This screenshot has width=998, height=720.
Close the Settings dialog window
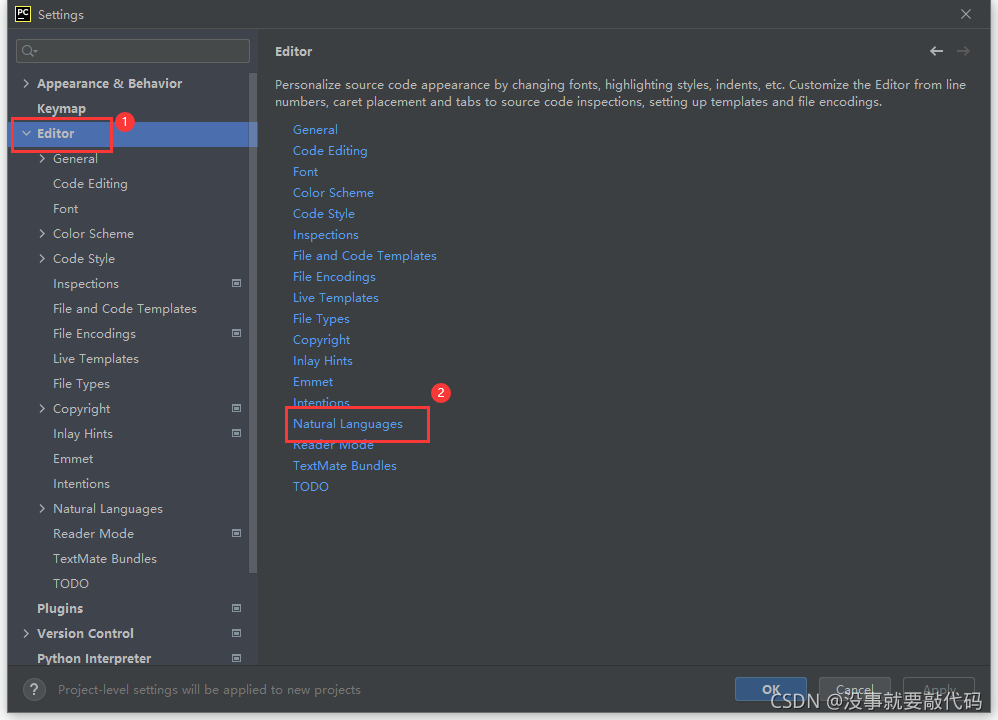(966, 14)
